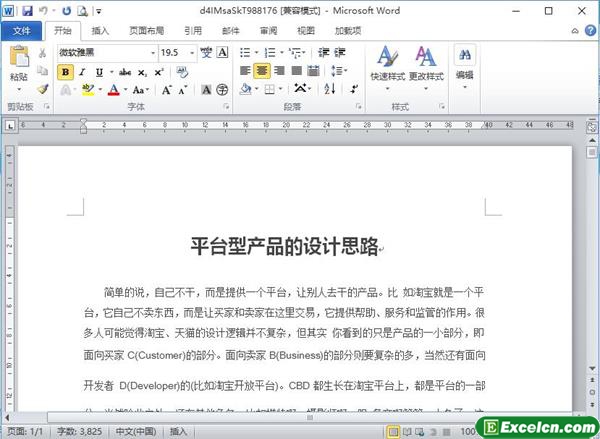Click the word count in status bar

tap(80, 432)
